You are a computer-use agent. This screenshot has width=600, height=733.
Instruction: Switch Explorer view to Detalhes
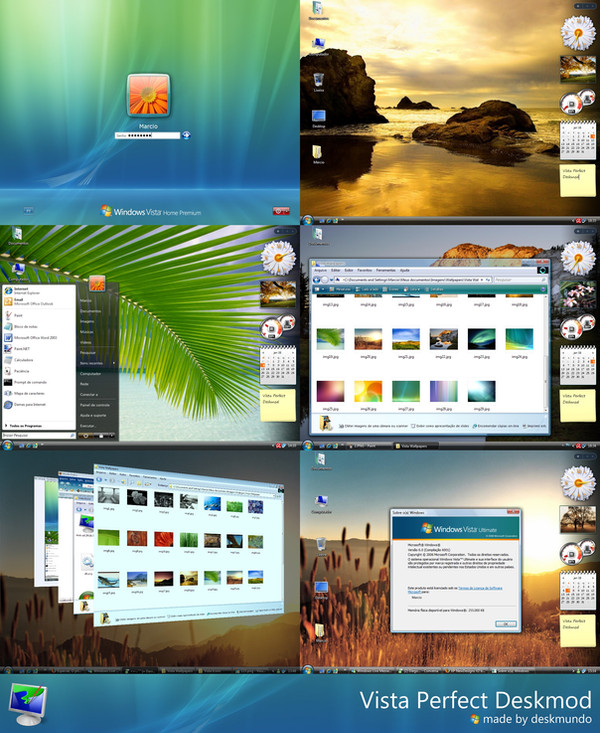click(x=434, y=289)
